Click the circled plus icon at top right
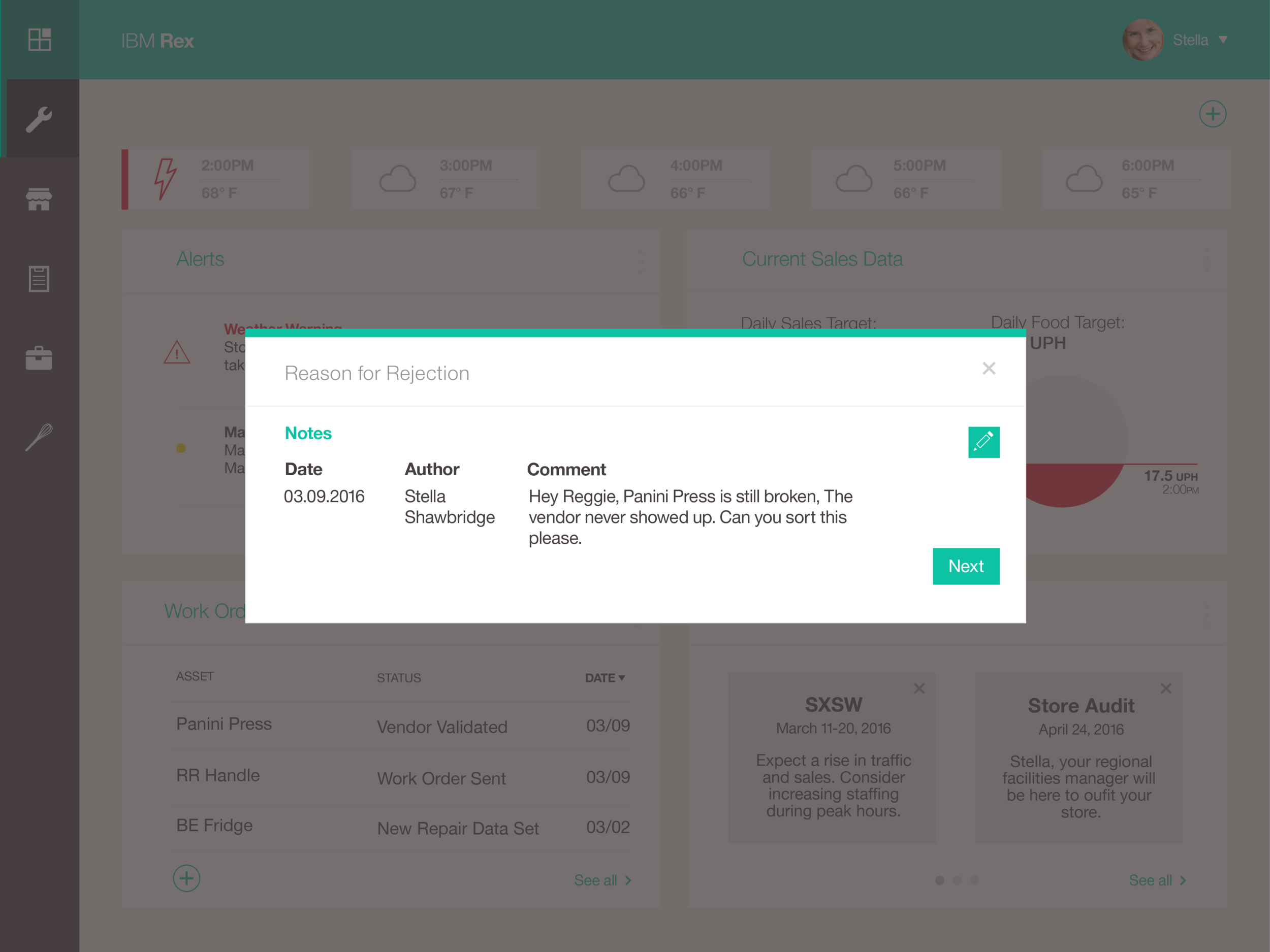1270x952 pixels. tap(1212, 114)
